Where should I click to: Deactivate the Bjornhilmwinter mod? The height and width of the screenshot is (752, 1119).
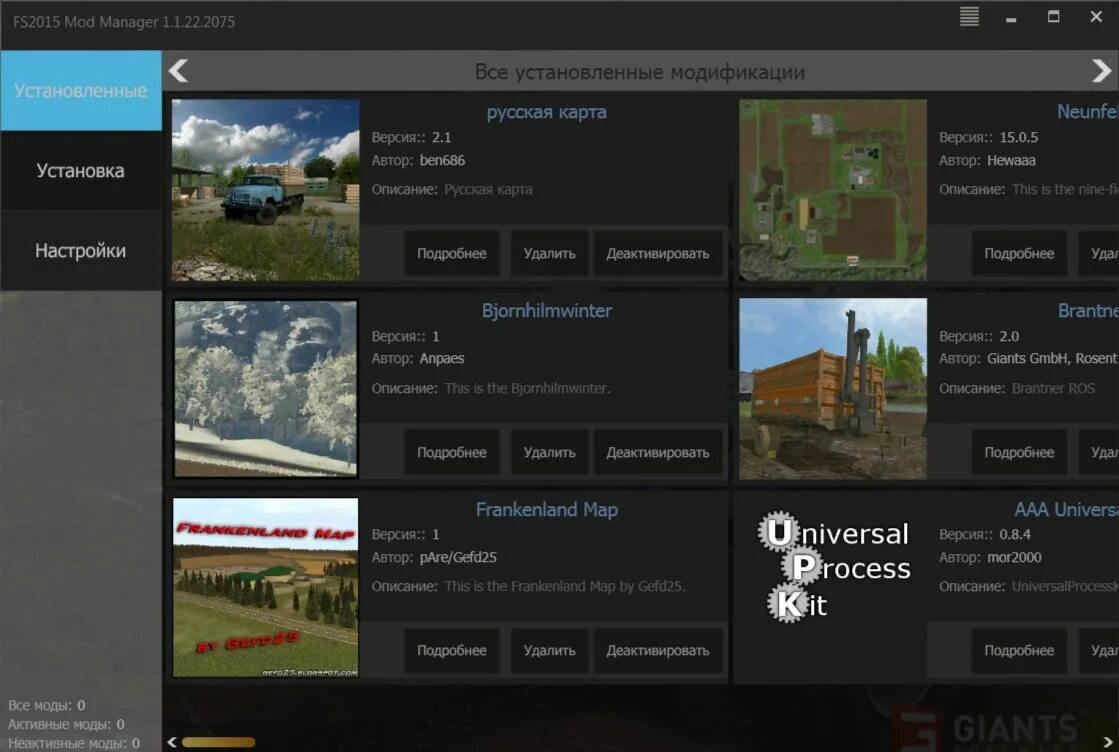pyautogui.click(x=658, y=452)
